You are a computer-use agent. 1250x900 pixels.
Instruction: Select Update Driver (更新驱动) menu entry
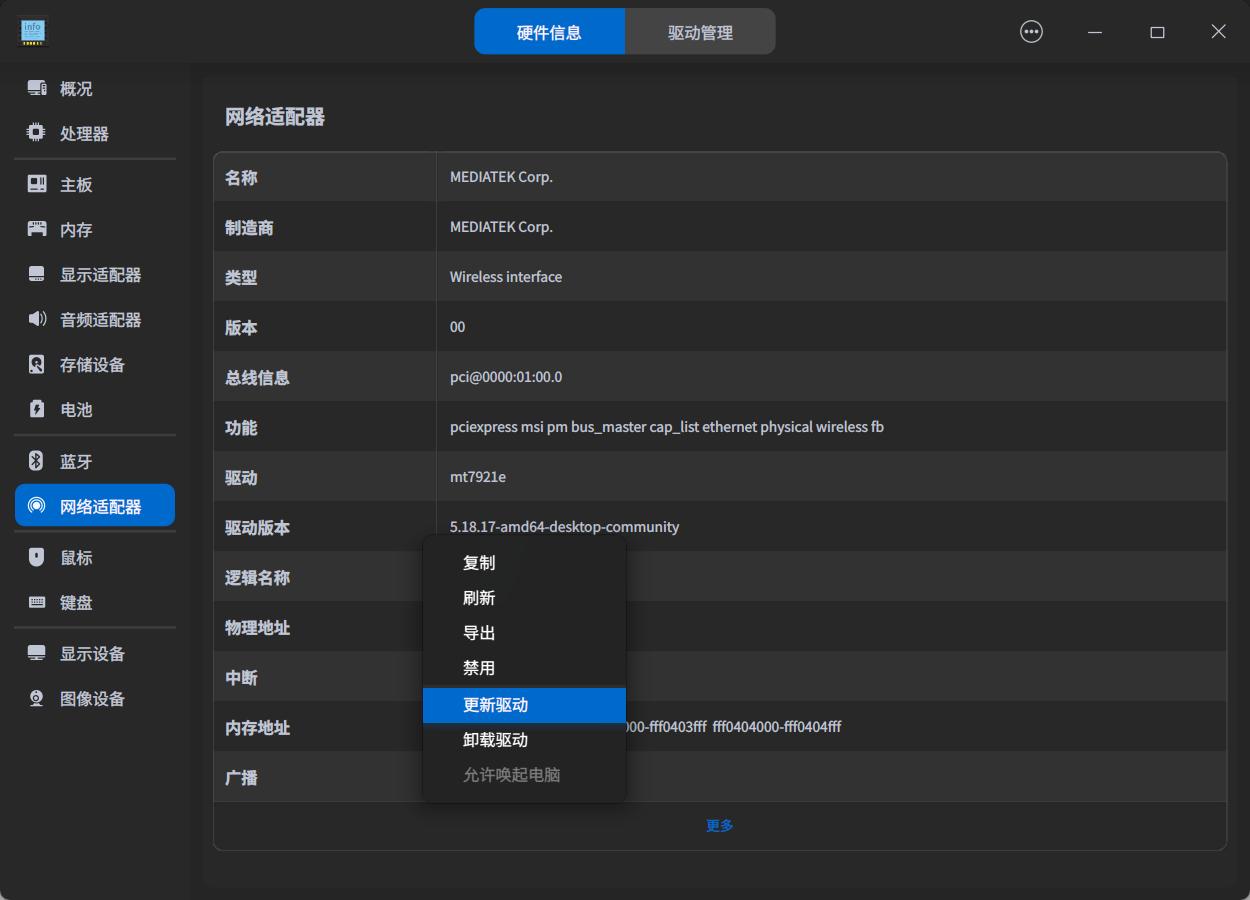(x=496, y=705)
